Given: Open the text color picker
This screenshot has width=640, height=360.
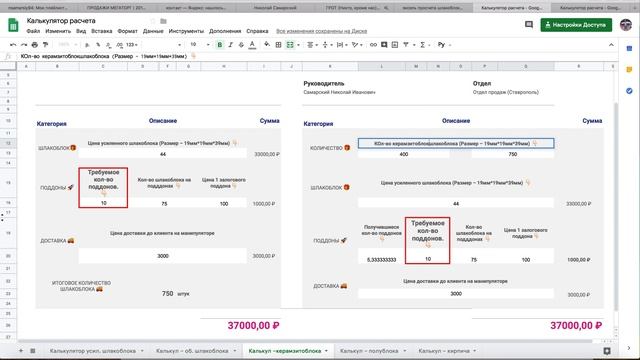Looking at the screenshot, I should coord(252,44).
